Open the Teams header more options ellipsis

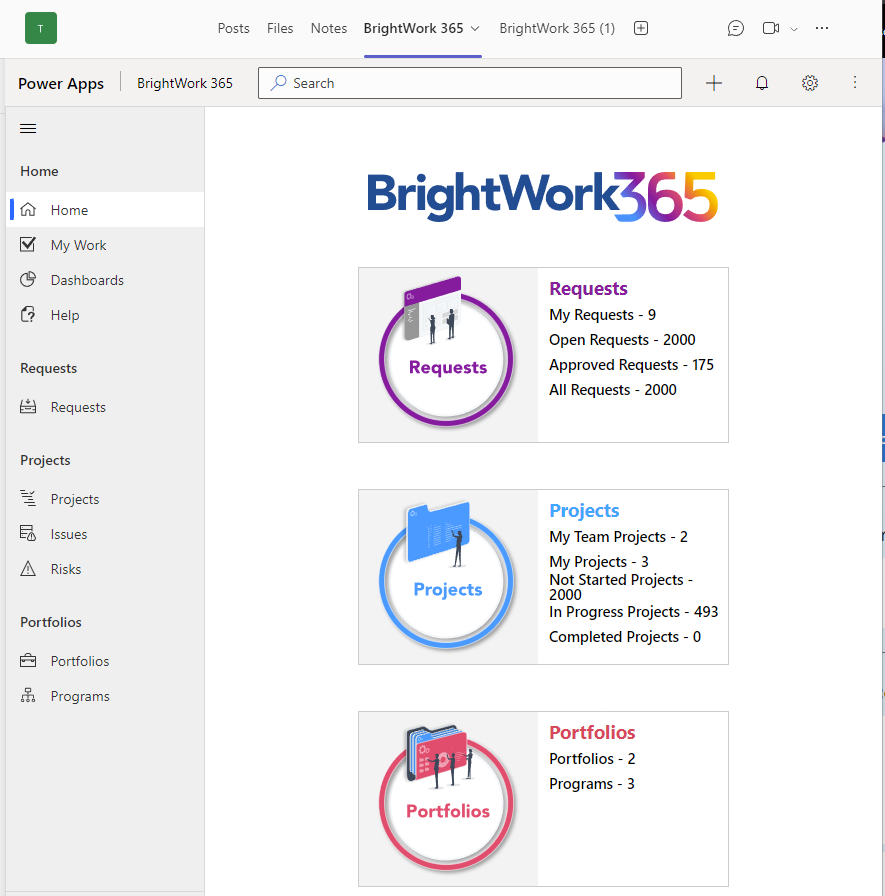point(822,28)
